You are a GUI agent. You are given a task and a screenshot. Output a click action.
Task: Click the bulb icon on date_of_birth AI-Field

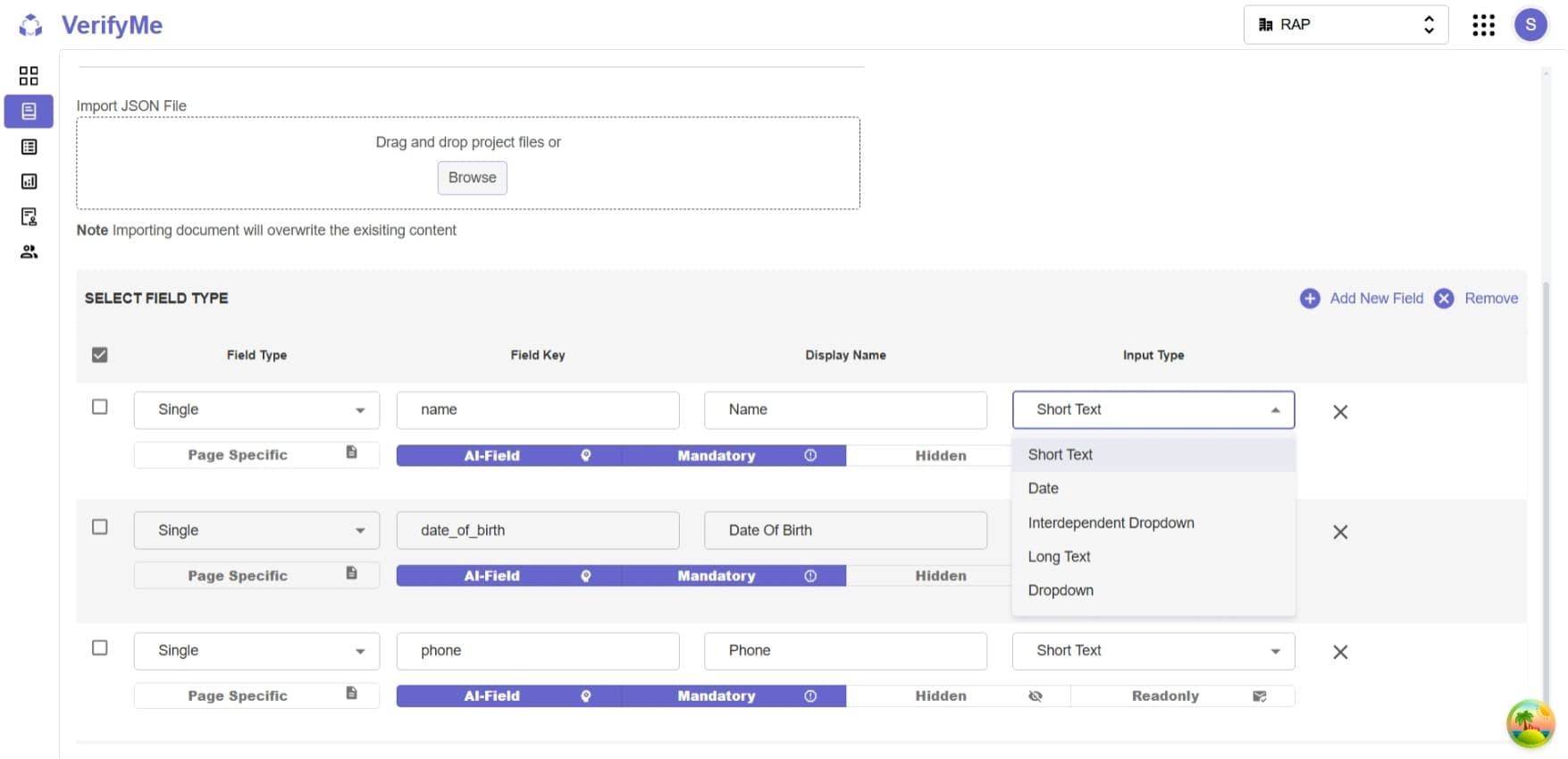tap(586, 576)
